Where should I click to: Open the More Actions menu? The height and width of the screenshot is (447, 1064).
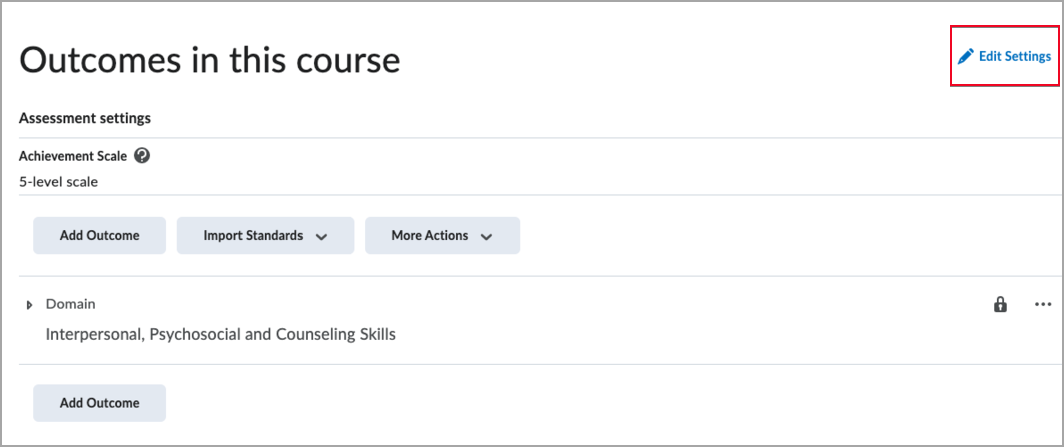[x=442, y=236]
